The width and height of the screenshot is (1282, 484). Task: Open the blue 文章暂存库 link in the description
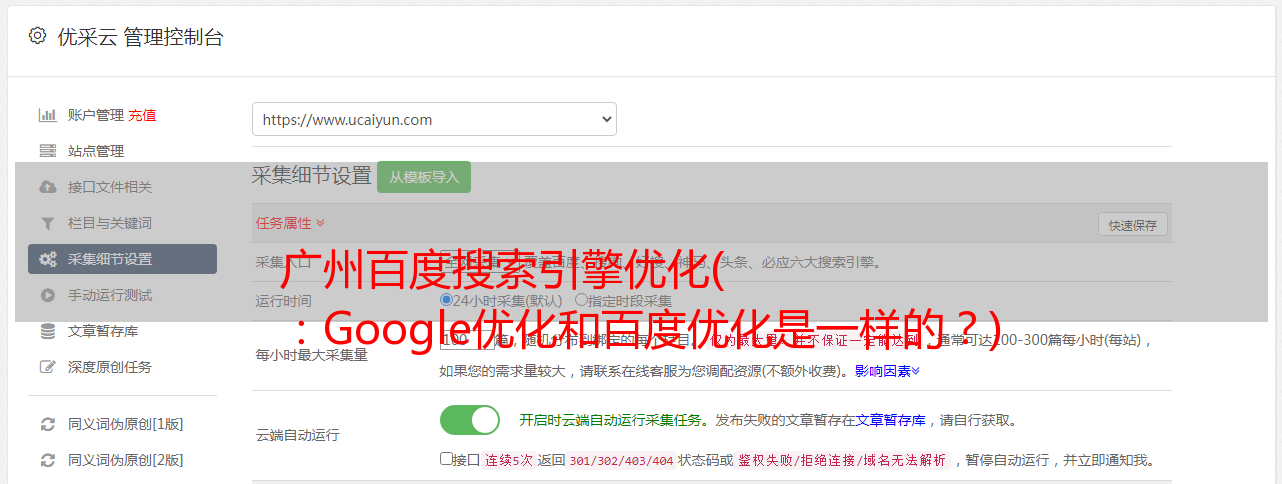tap(890, 420)
